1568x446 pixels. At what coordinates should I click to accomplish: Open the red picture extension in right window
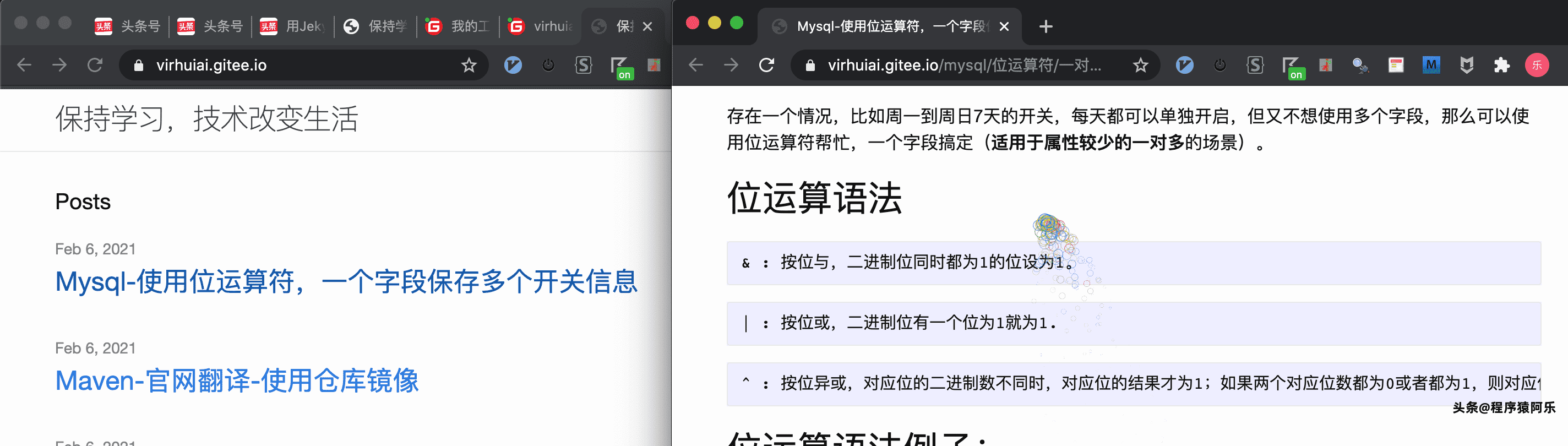(x=1325, y=65)
